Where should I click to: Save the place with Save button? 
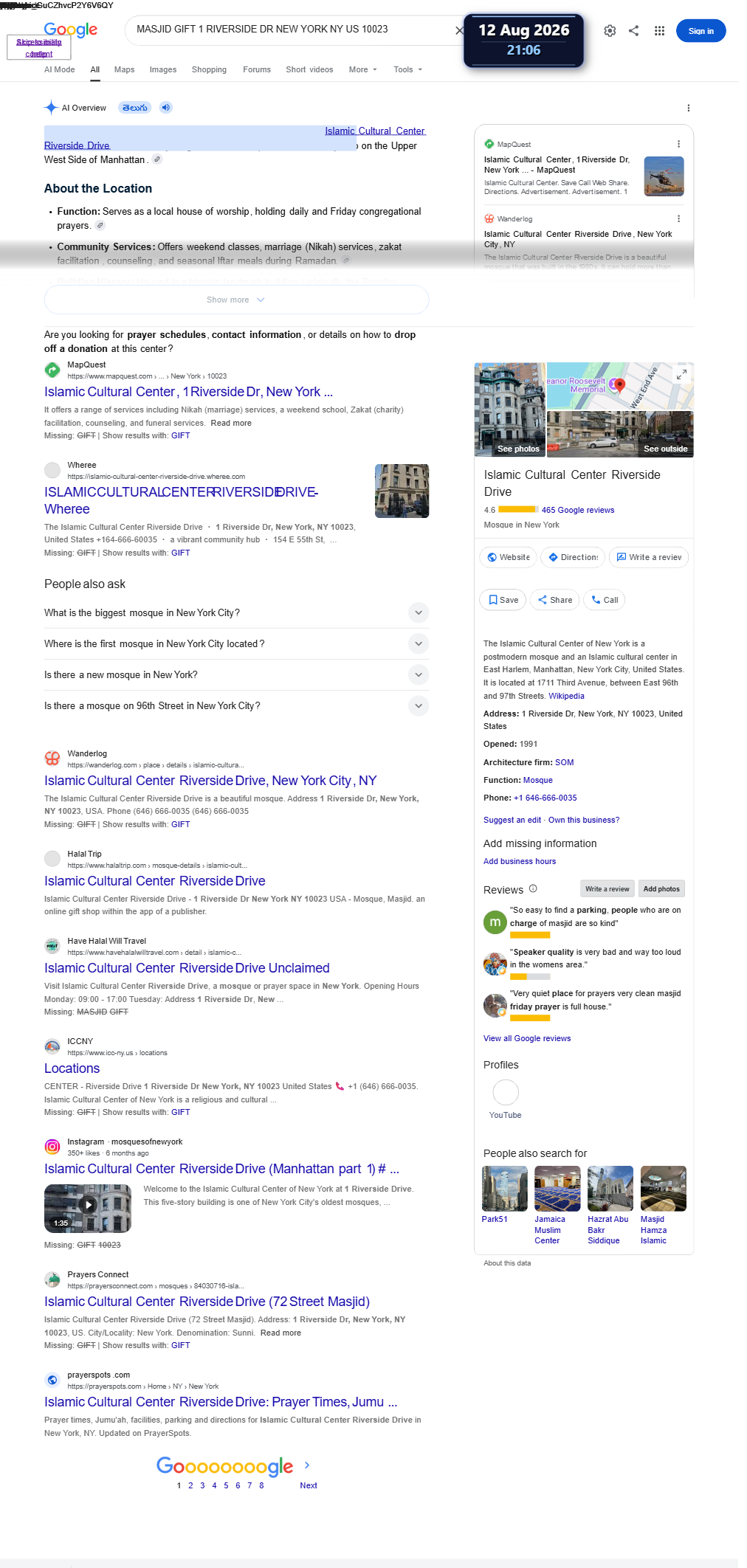coord(503,600)
